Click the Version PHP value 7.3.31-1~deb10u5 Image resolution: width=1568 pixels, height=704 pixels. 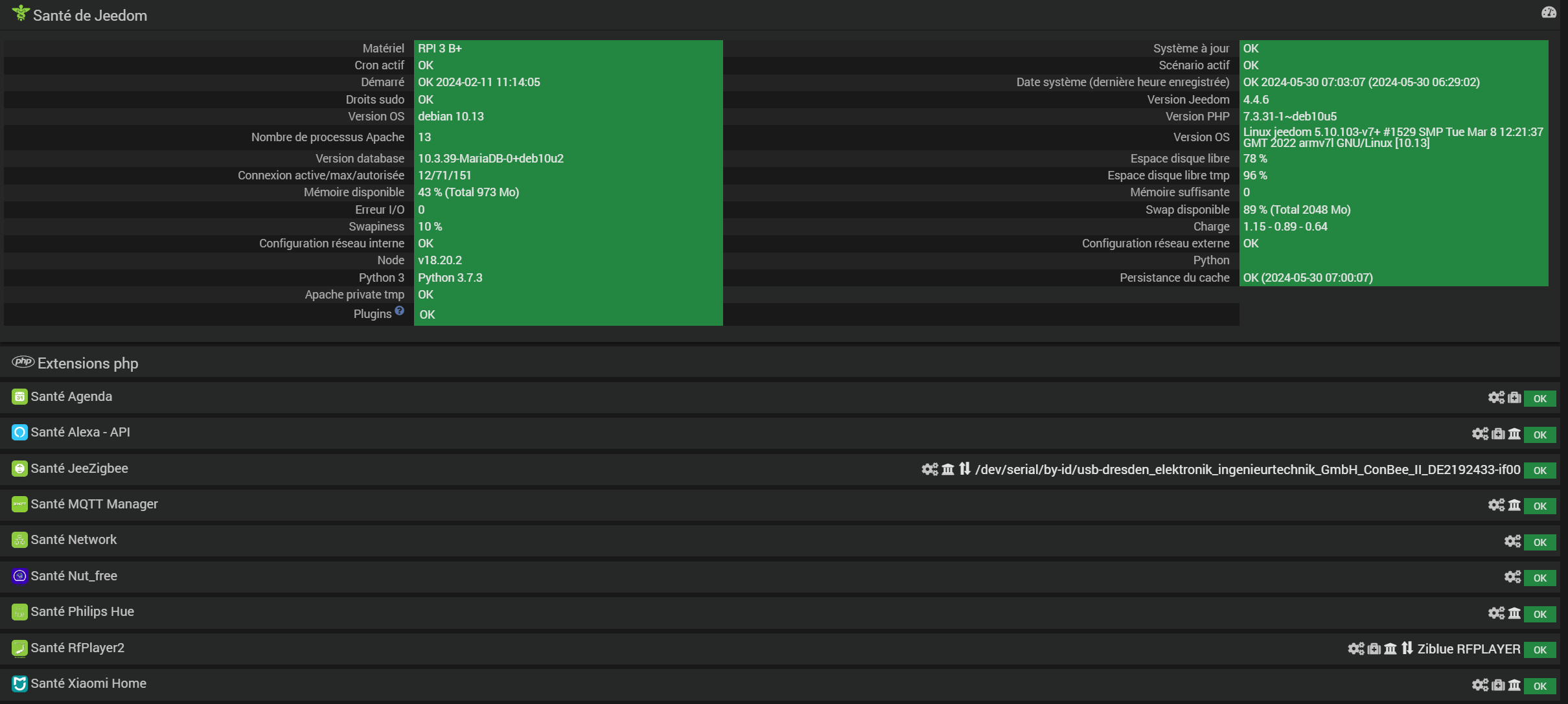click(1289, 117)
